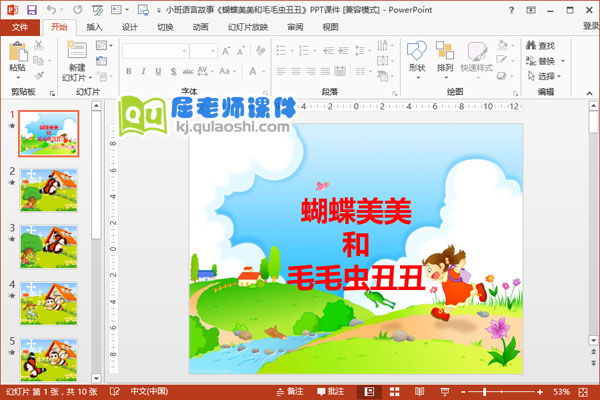Select slide 2 thumbnail

49,190
